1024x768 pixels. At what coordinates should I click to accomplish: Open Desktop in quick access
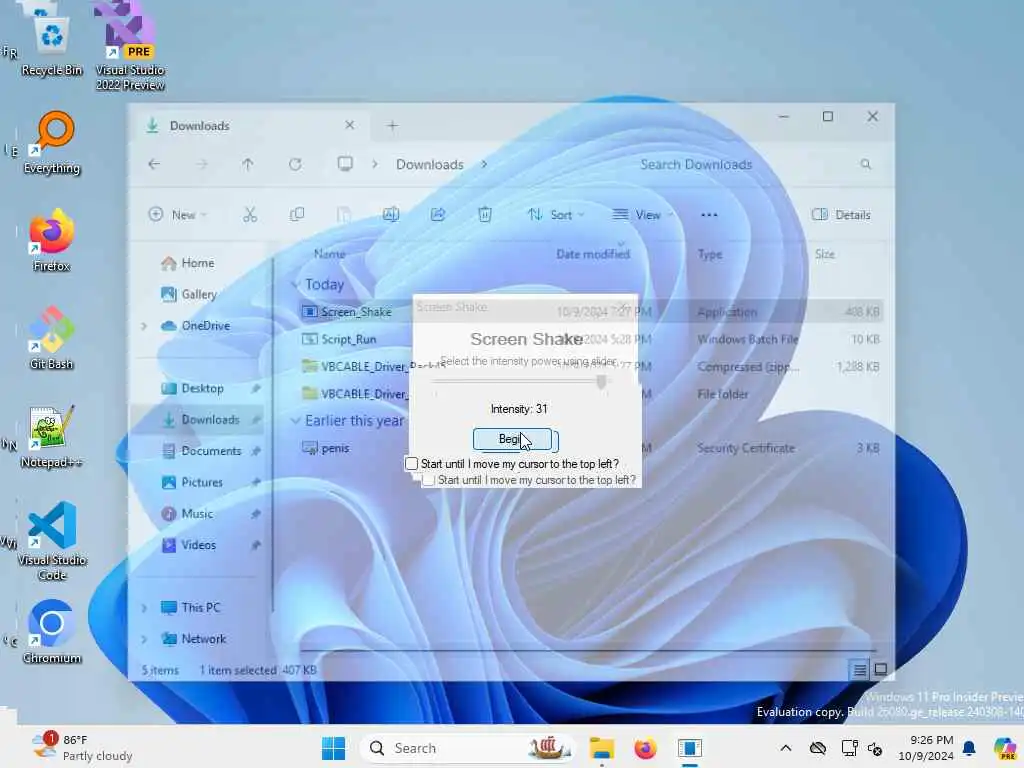click(202, 388)
